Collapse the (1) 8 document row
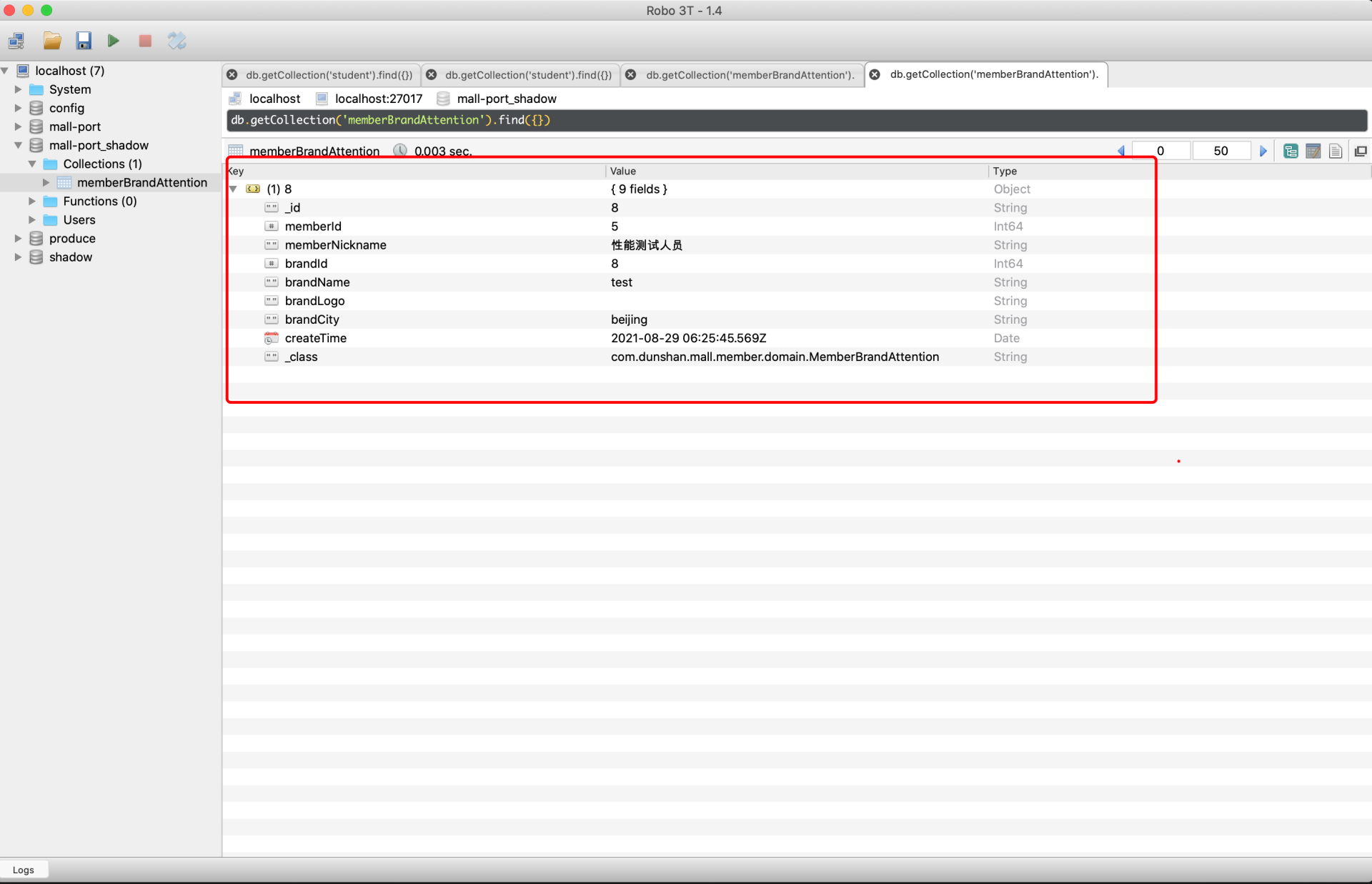The width and height of the screenshot is (1372, 884). 233,189
